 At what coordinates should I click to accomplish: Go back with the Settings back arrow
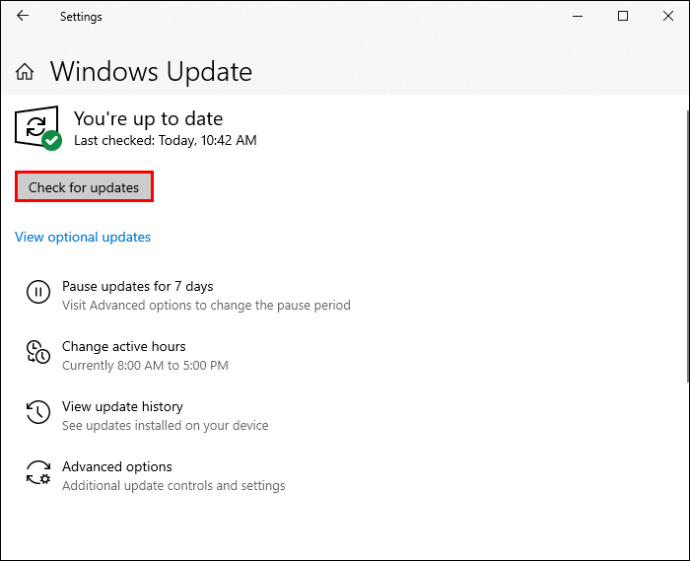[x=22, y=16]
